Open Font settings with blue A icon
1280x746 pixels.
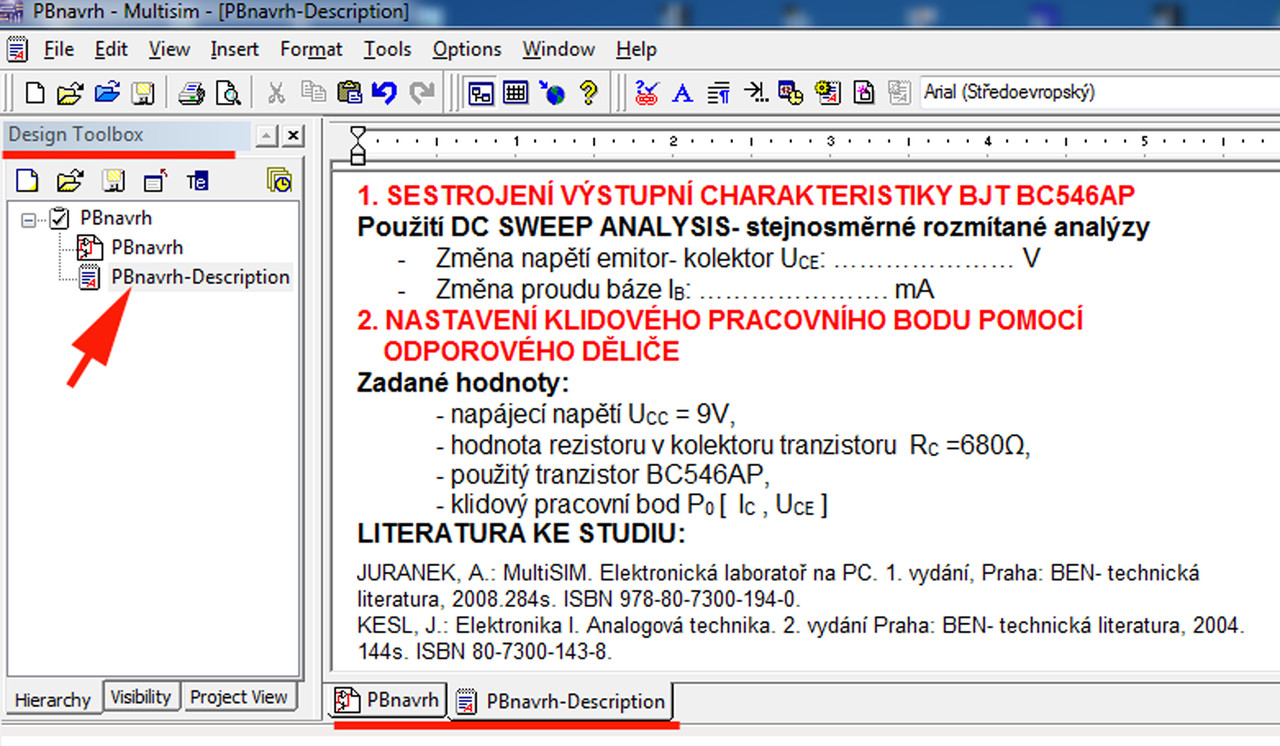click(x=682, y=93)
